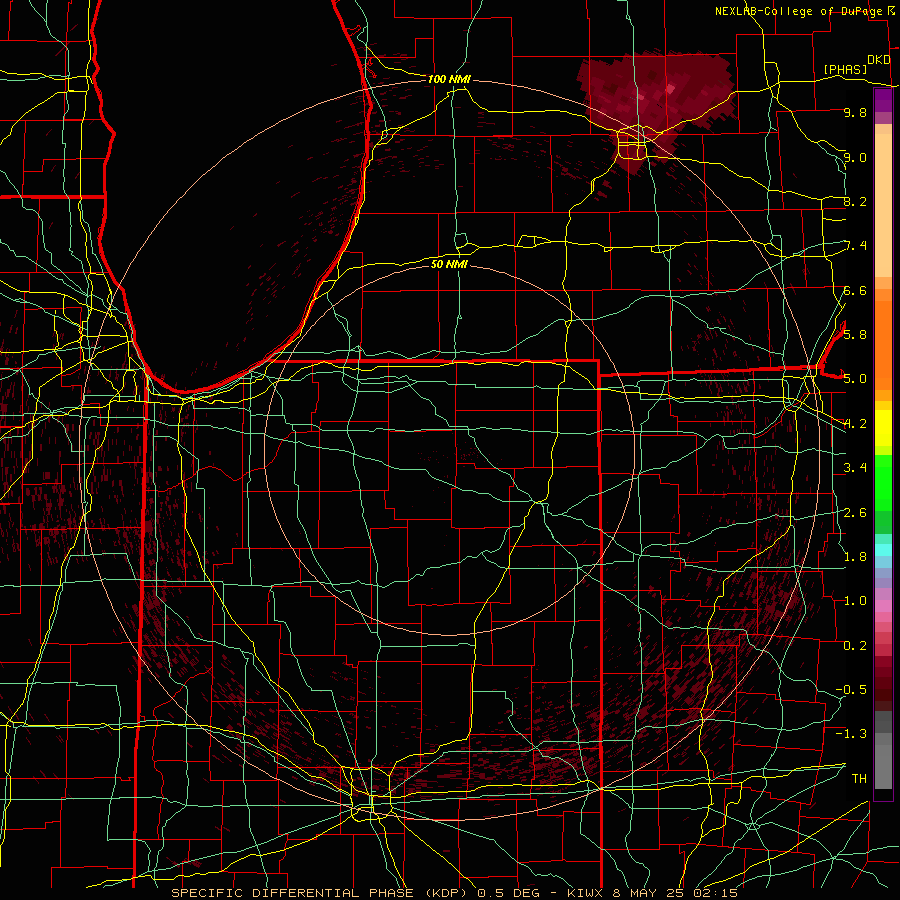Select the 2.6 scale value
The height and width of the screenshot is (900, 900).
point(855,512)
